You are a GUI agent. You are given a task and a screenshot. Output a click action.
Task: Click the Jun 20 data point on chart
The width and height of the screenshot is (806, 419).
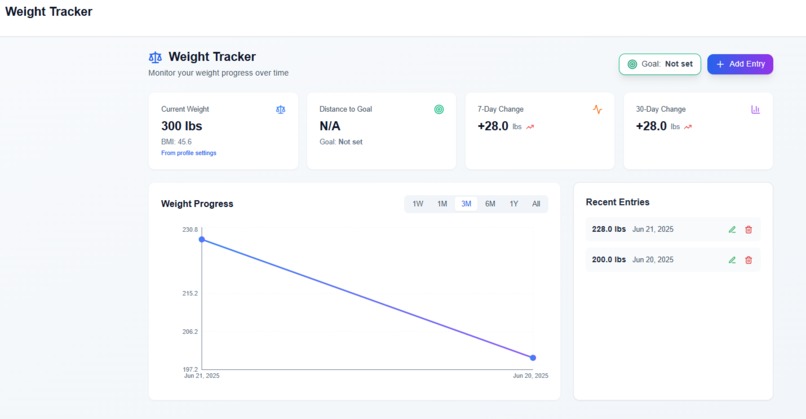tap(533, 358)
